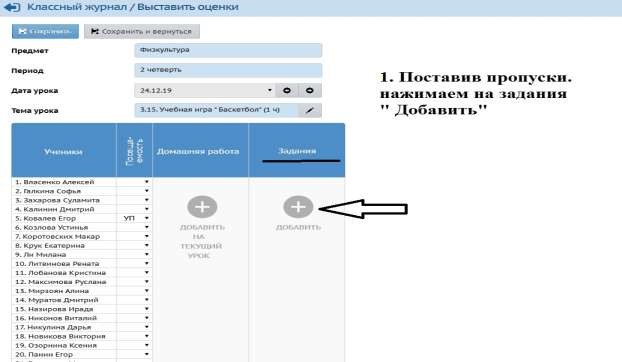Screen dimensions: 622x362
Task: Click ДОБАВИТЬ label under Задания
Action: pos(298,227)
